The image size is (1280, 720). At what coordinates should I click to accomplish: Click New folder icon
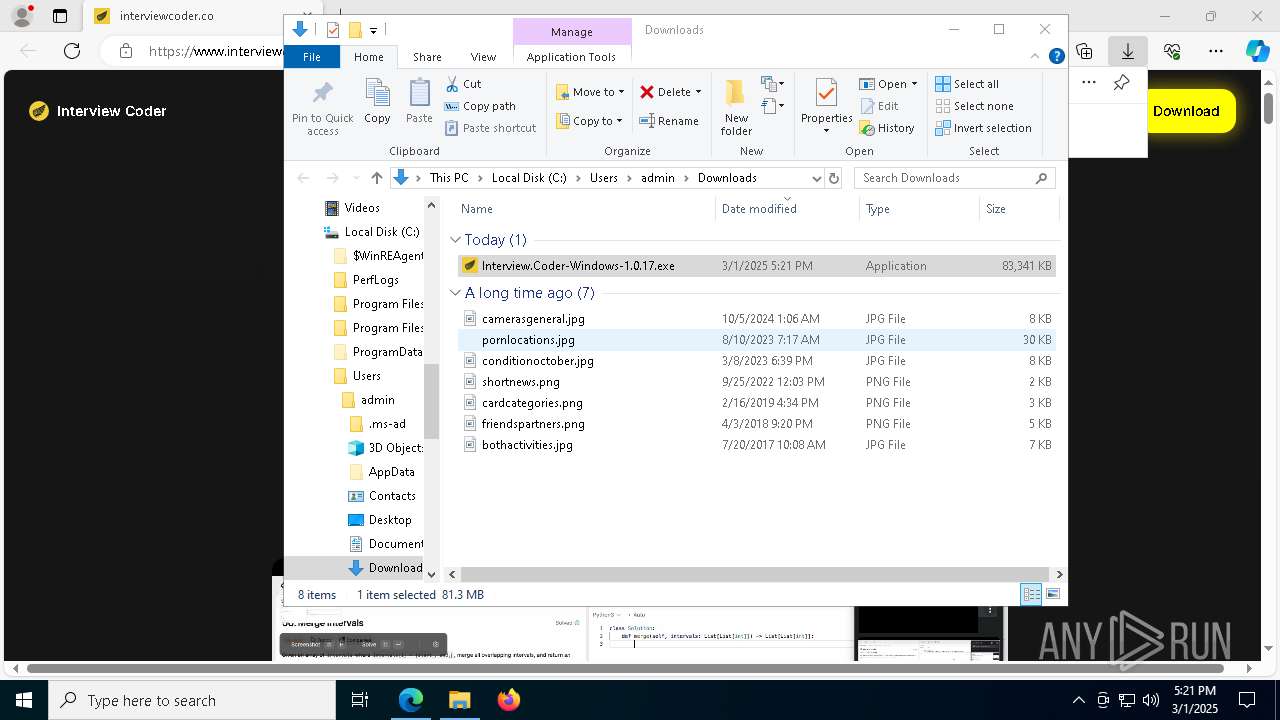736,93
